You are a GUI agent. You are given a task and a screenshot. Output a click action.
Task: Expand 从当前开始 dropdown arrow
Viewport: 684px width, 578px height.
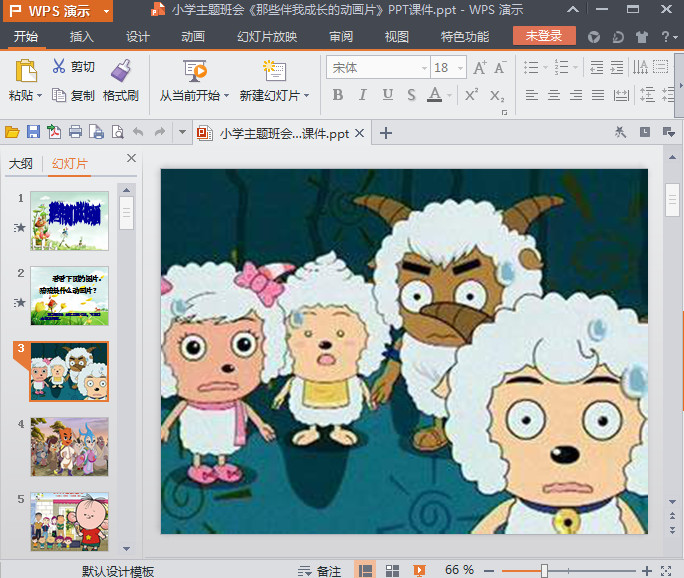tap(226, 96)
